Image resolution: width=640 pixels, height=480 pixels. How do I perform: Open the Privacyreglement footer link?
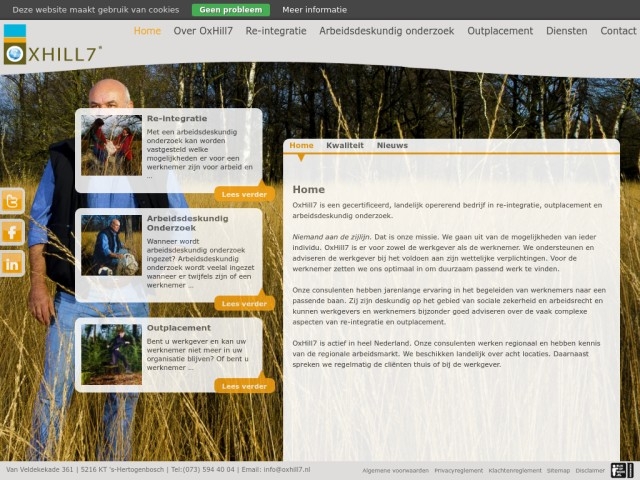click(458, 470)
